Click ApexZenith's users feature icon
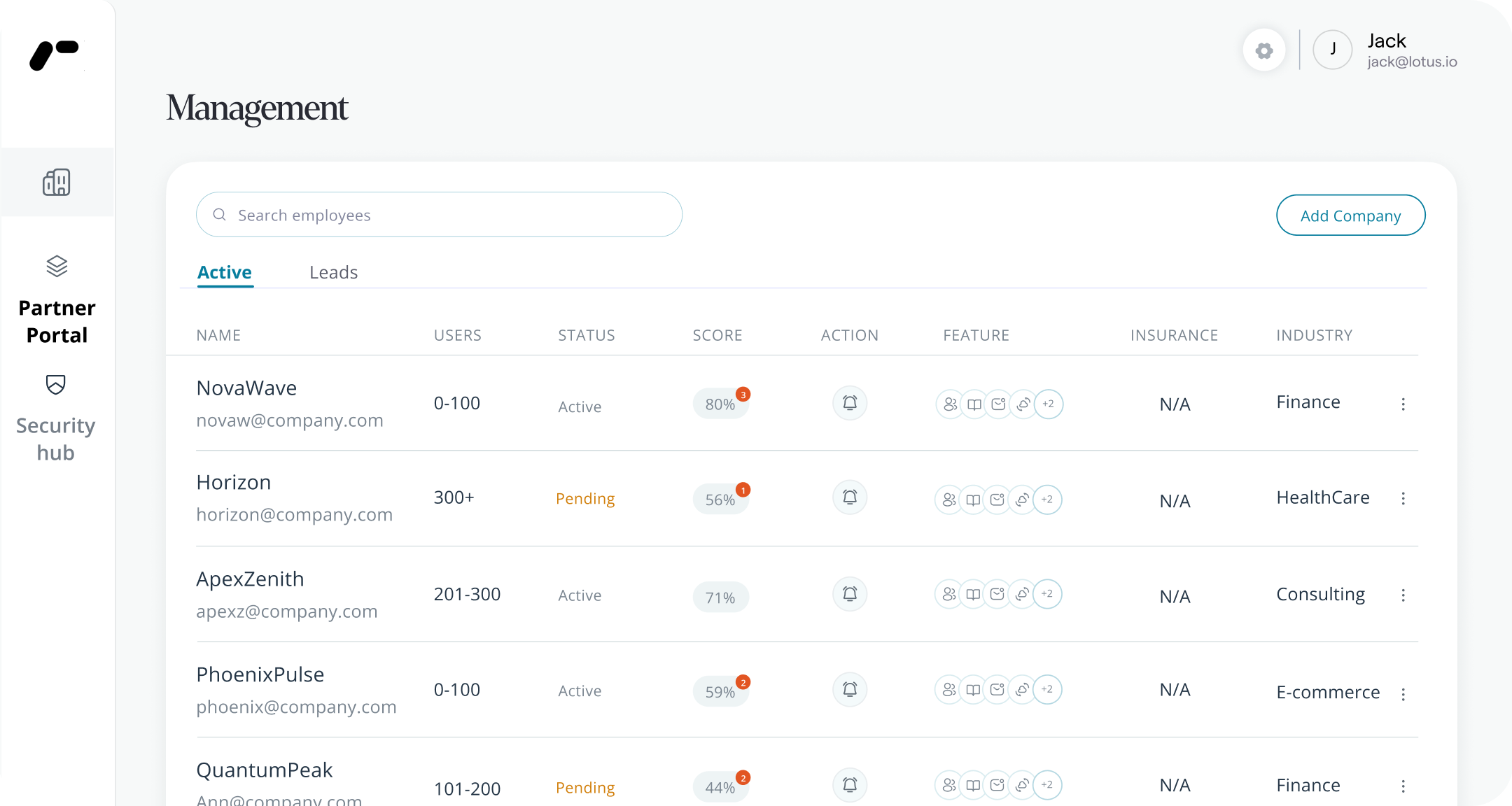The width and height of the screenshot is (1512, 806). [948, 594]
